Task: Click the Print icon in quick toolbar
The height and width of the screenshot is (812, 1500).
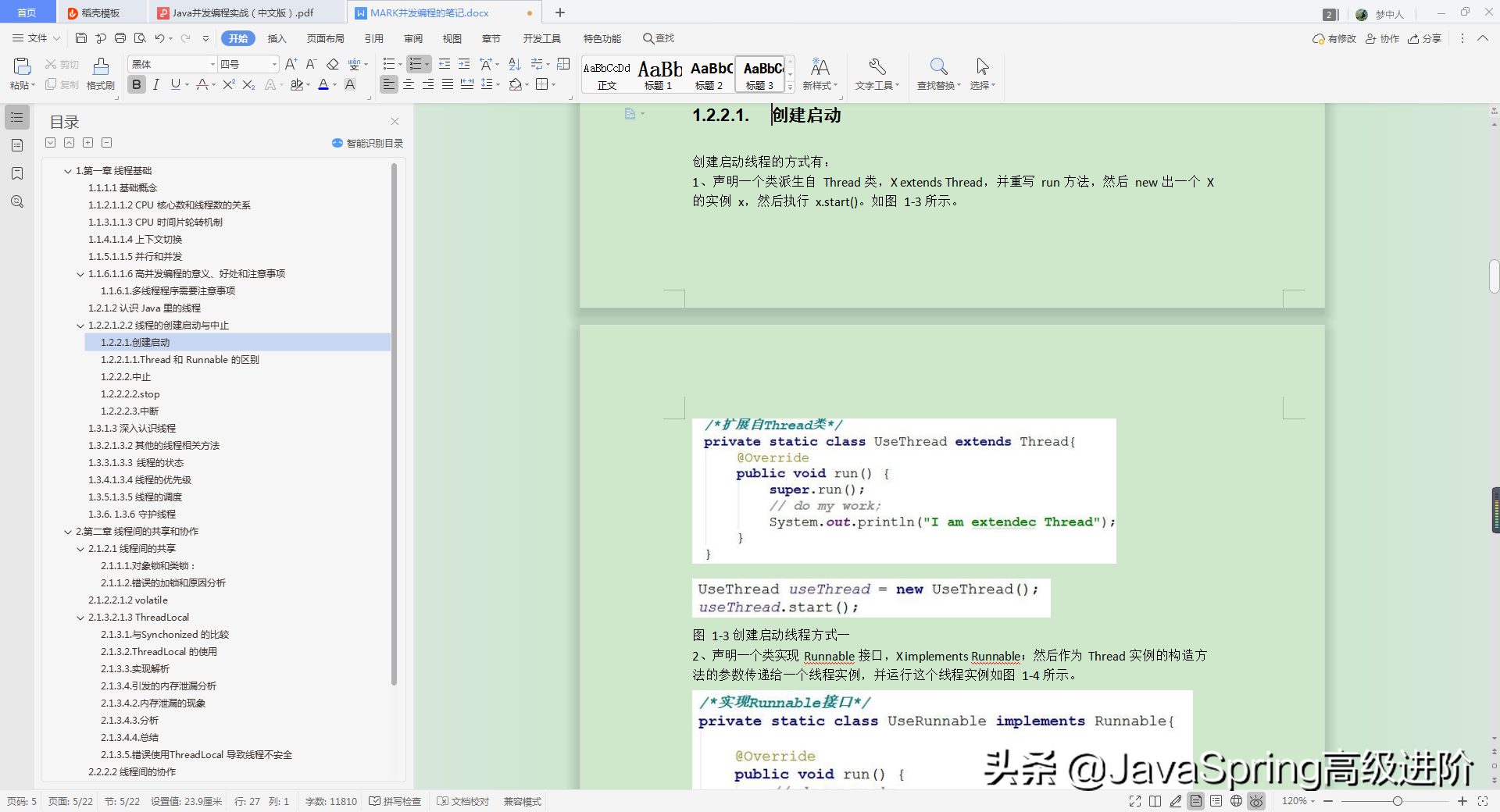Action: click(x=120, y=37)
